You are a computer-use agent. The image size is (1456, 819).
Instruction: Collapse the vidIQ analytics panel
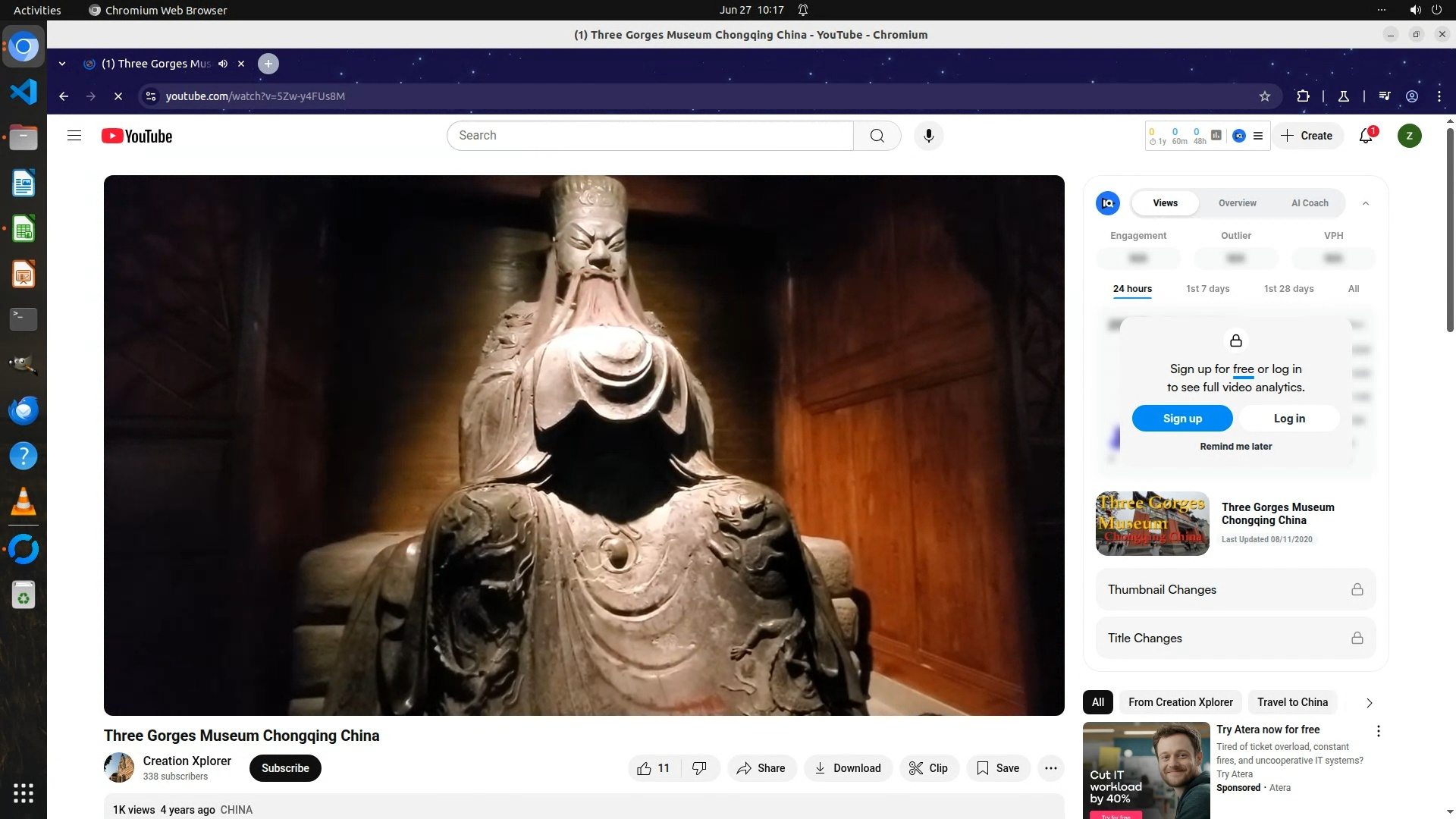(1365, 203)
